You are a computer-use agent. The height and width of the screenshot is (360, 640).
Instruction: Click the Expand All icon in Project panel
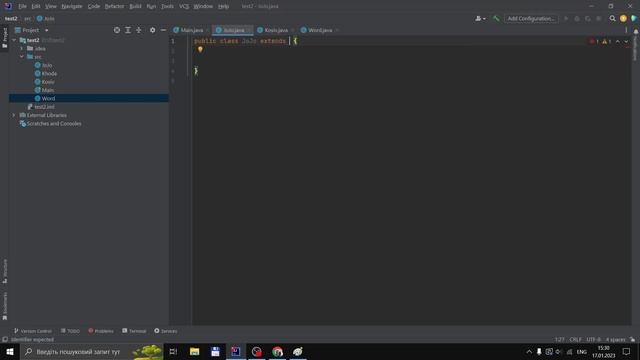128,30
